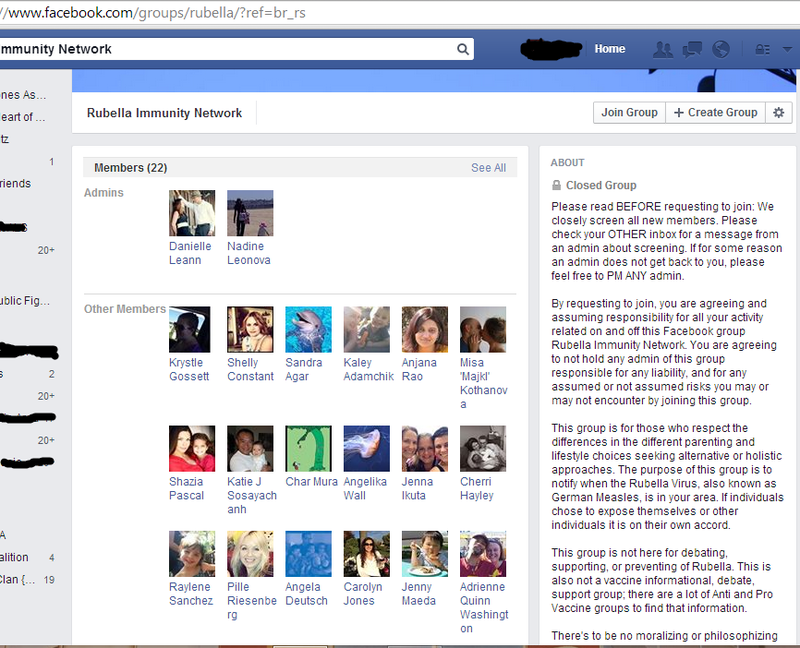Open the friend requests icon
Image resolution: width=800 pixels, height=648 pixels.
(663, 49)
